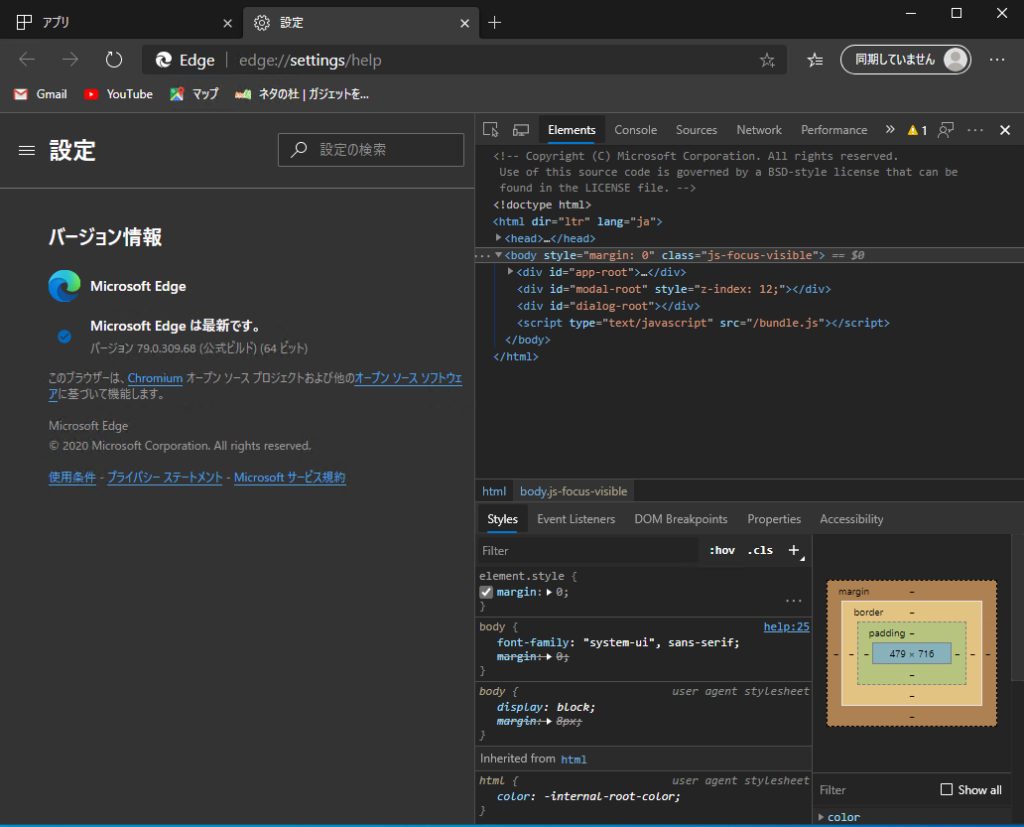The width and height of the screenshot is (1024, 827).
Task: Switch to Network tab
Action: [759, 130]
